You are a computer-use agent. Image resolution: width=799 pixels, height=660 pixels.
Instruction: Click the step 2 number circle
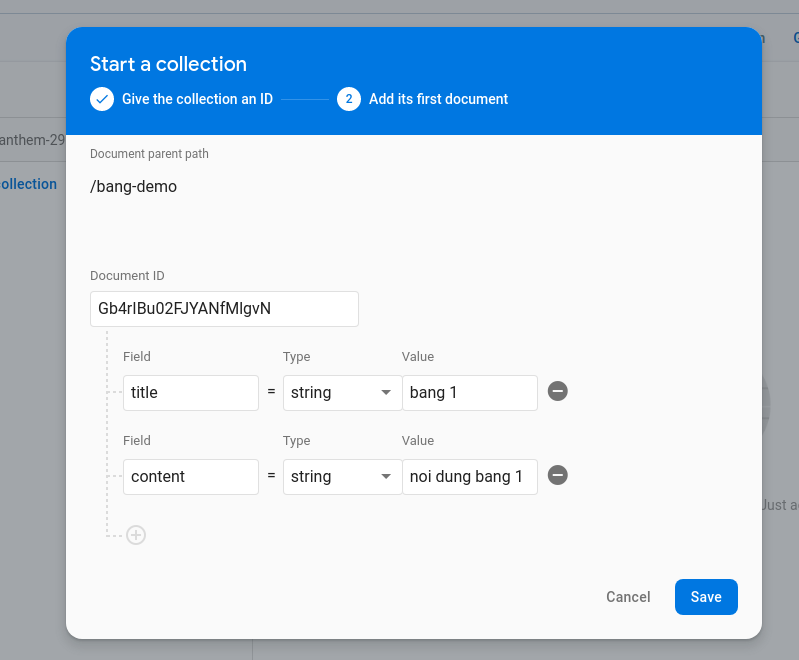pos(349,99)
